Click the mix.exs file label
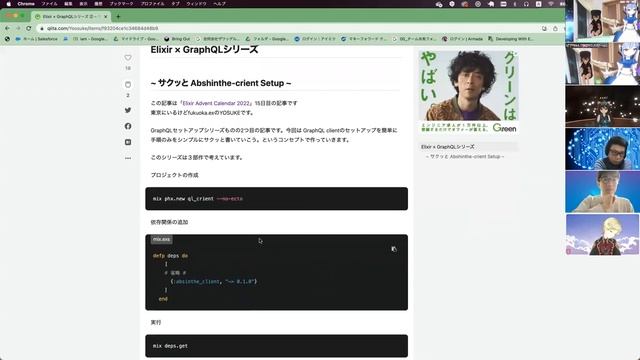 [161, 240]
